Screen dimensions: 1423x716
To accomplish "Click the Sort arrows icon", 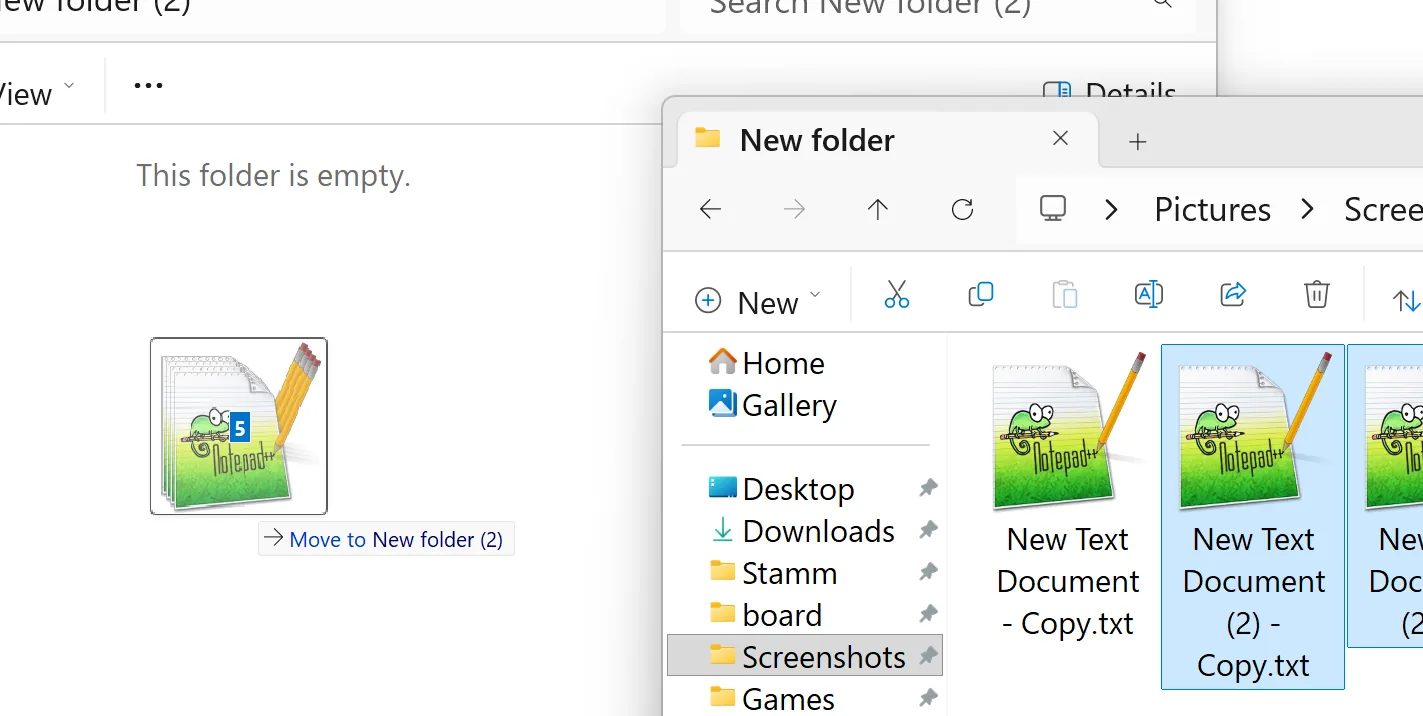I will coord(1407,300).
